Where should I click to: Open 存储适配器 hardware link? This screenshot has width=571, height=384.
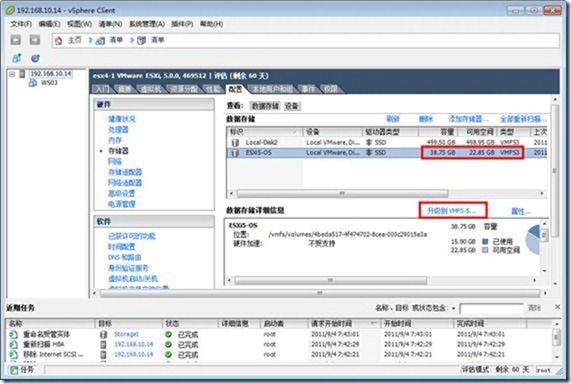tap(125, 172)
